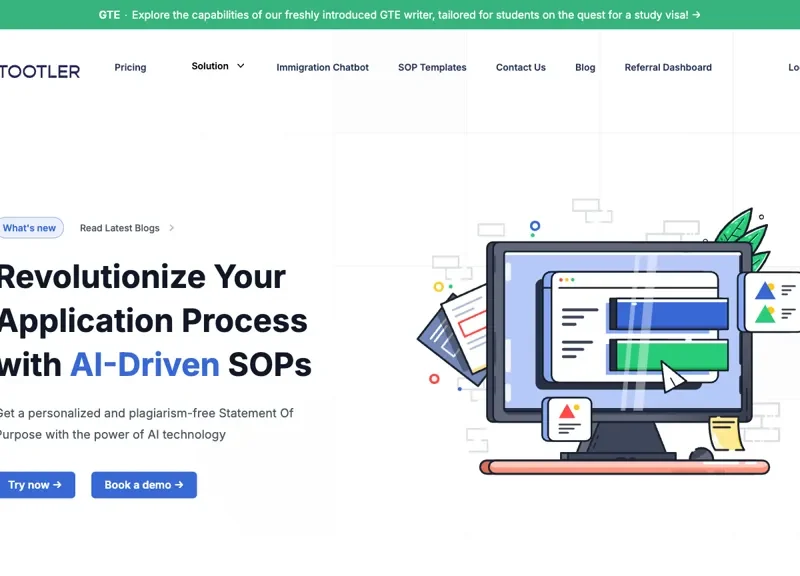Visit the Blog page
The image size is (800, 576).
tap(585, 68)
